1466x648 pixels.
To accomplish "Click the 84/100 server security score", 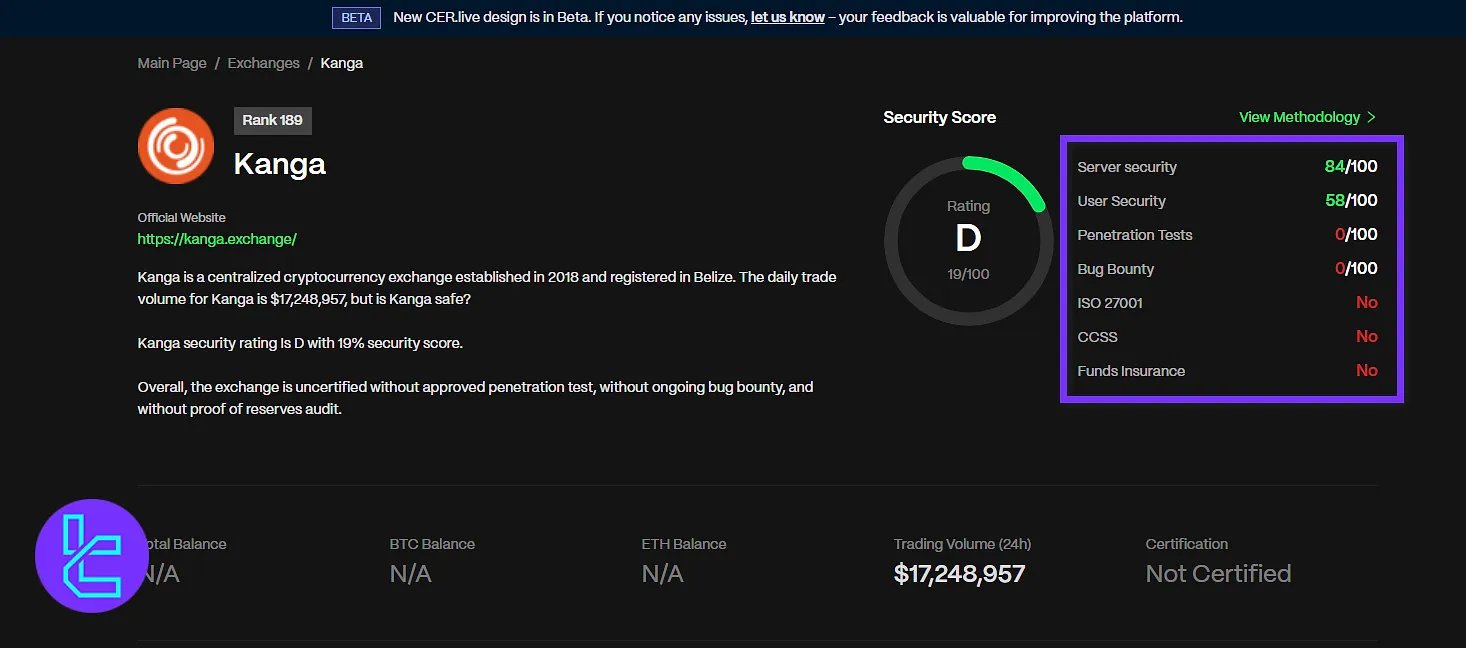I will (x=1351, y=167).
